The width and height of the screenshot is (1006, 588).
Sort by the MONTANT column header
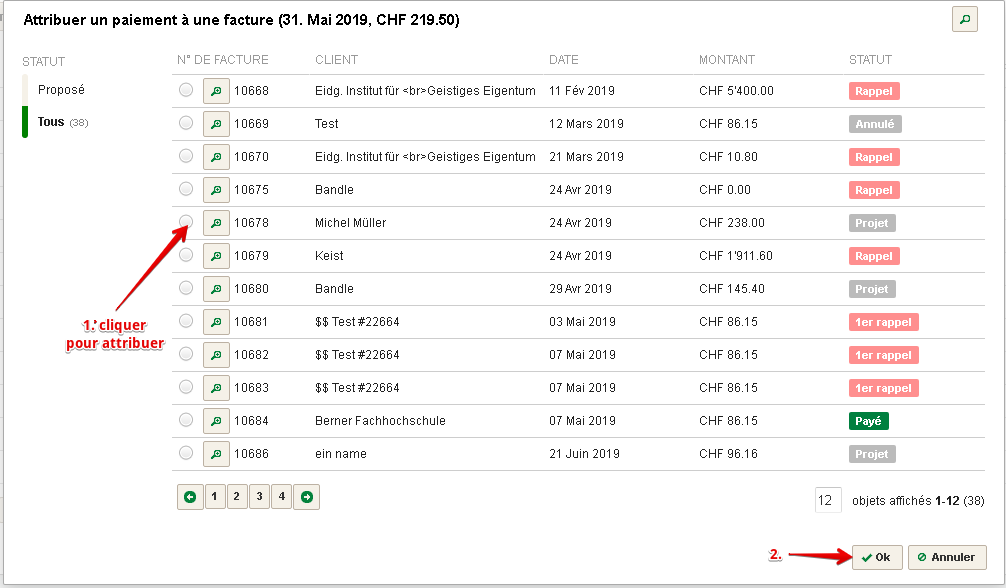[727, 60]
